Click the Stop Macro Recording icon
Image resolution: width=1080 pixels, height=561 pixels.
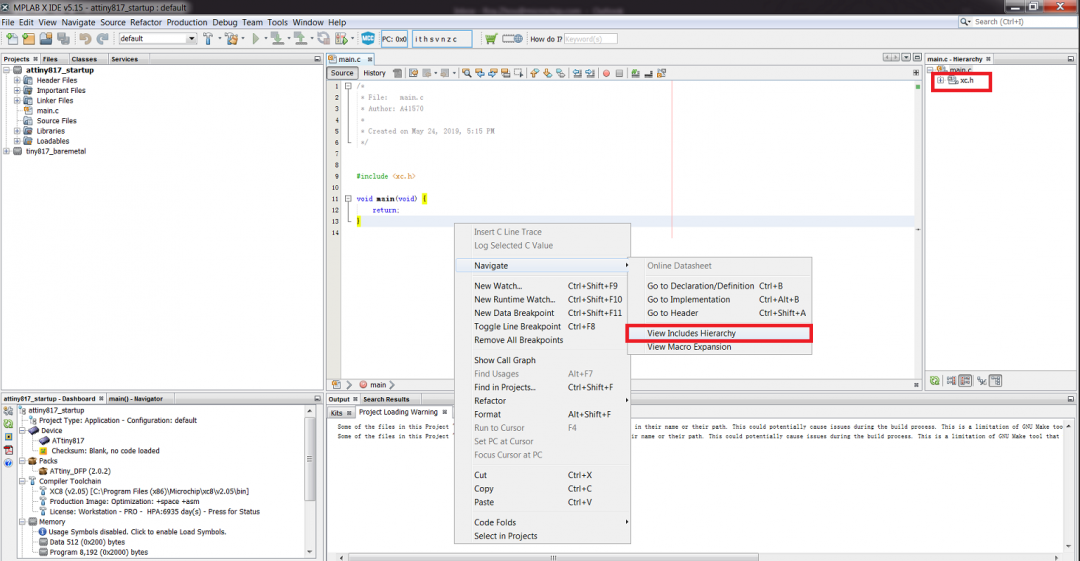(619, 73)
